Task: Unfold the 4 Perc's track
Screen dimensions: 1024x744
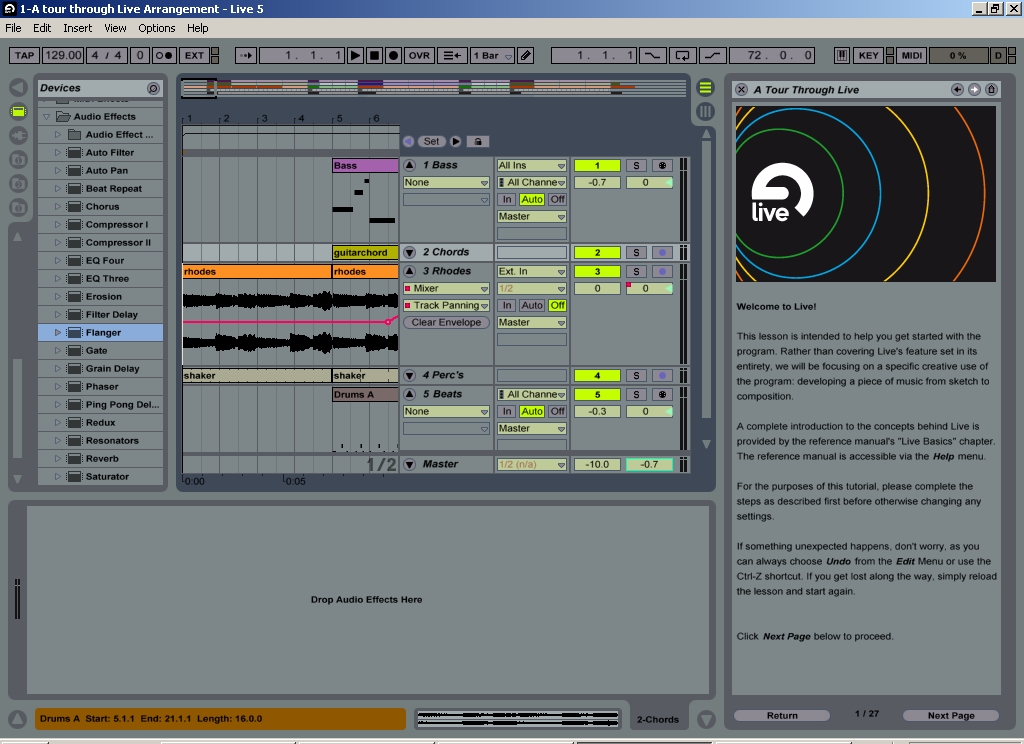Action: point(409,375)
